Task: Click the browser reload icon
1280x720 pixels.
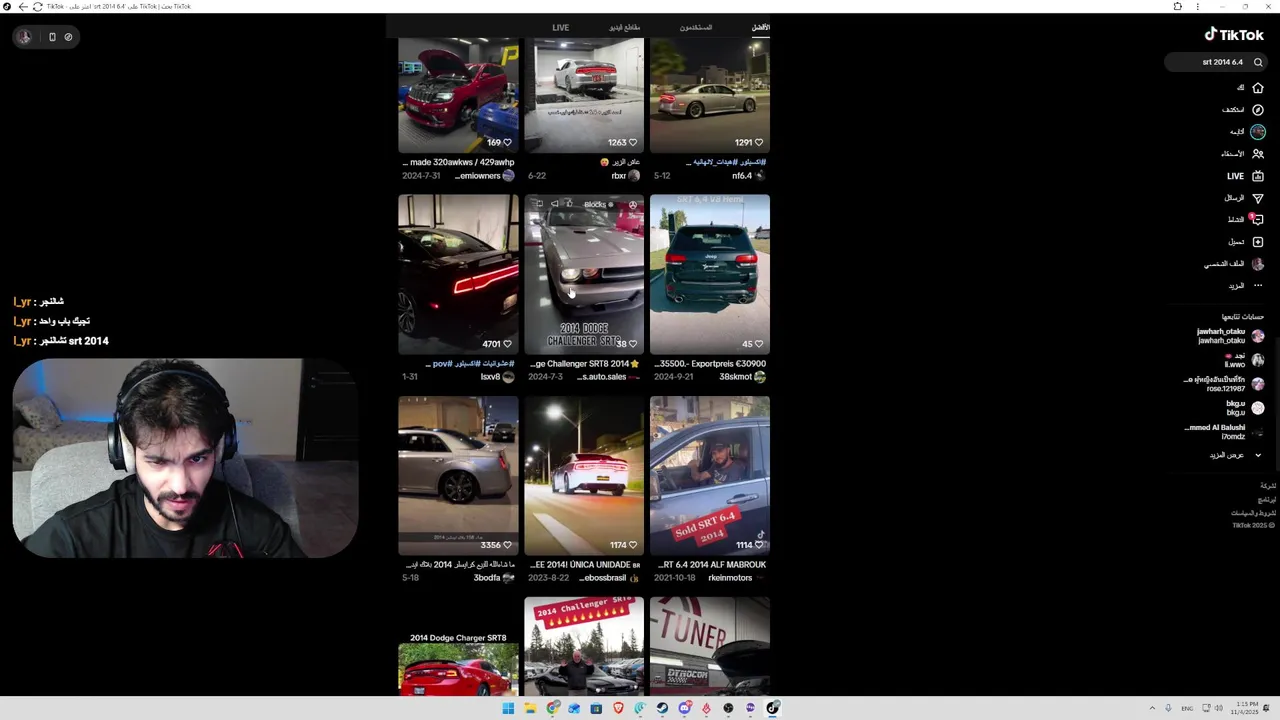Action: [37, 6]
